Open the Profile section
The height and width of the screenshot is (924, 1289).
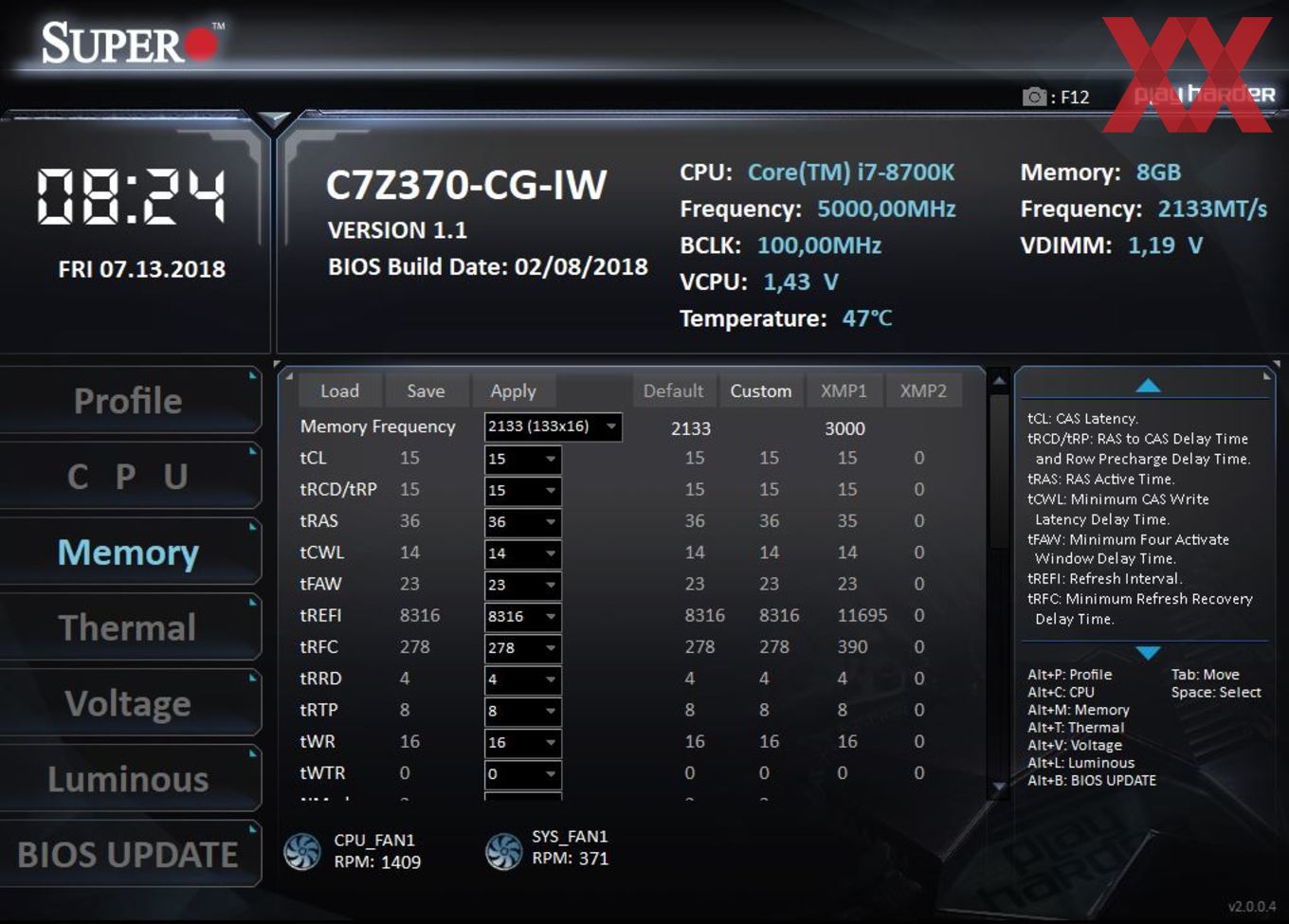click(130, 400)
